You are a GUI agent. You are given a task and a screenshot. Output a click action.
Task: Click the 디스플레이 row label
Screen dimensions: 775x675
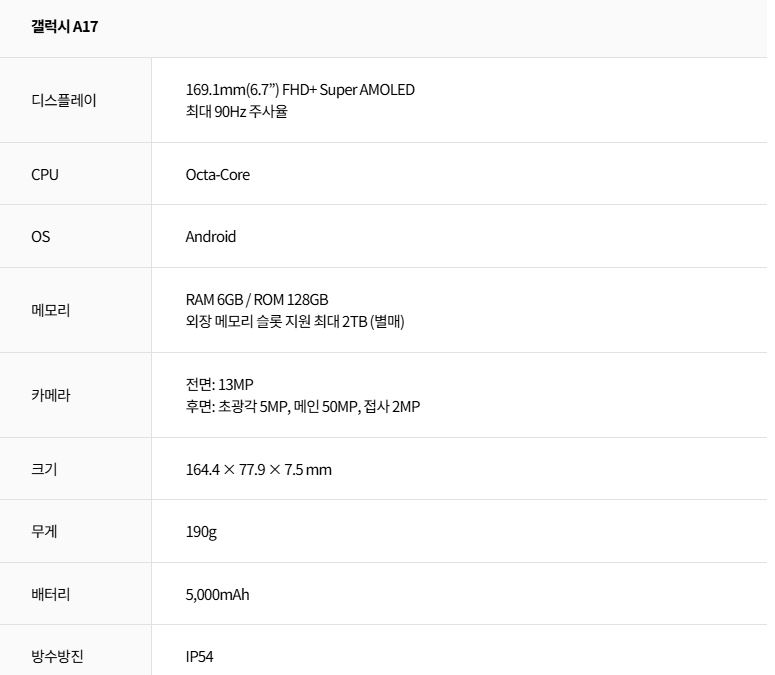(x=64, y=100)
